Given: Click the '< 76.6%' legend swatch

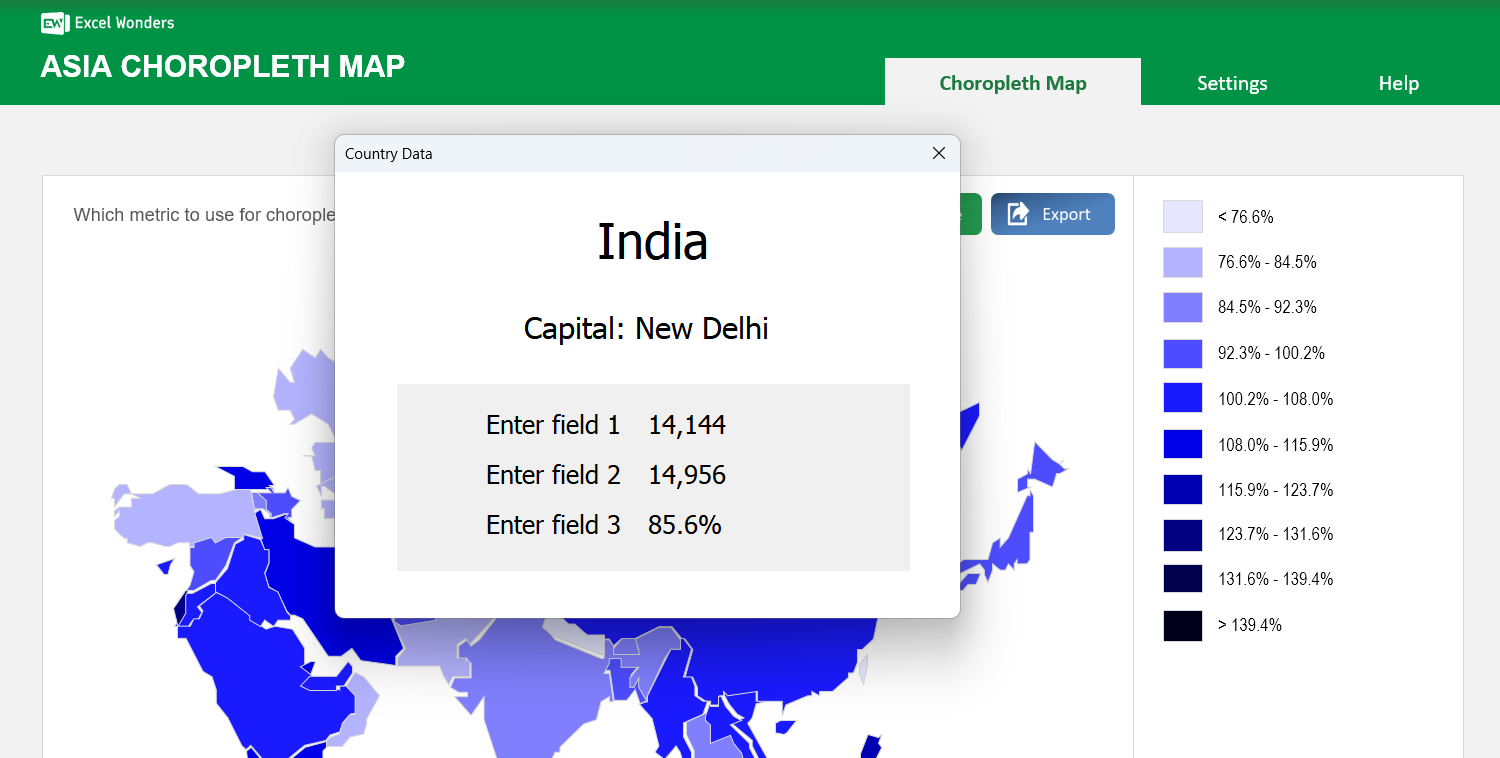Looking at the screenshot, I should [x=1182, y=216].
